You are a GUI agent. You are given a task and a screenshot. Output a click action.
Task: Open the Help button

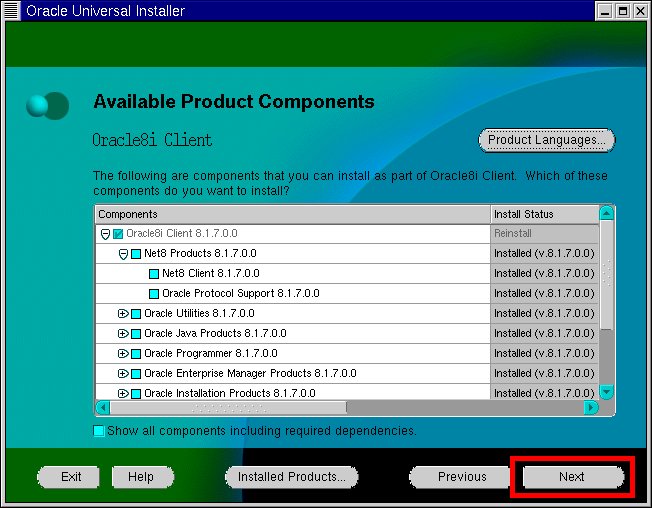[x=143, y=476]
